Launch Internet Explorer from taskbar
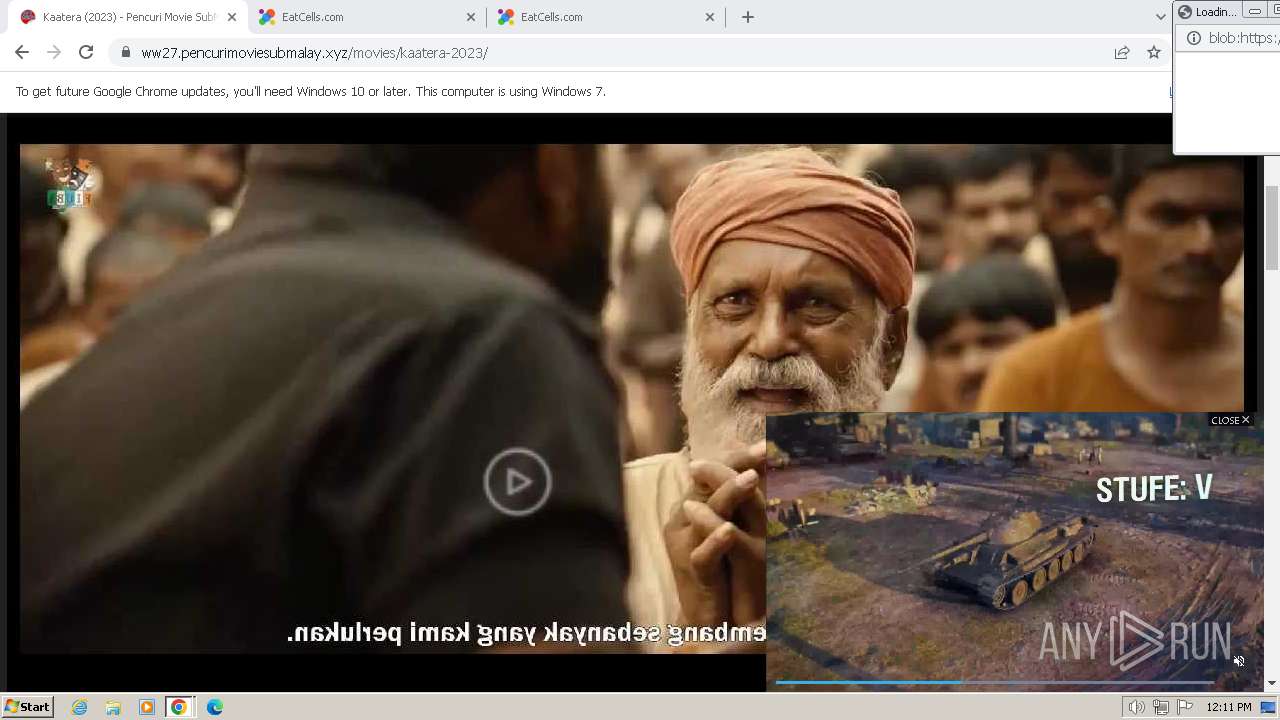 point(80,707)
